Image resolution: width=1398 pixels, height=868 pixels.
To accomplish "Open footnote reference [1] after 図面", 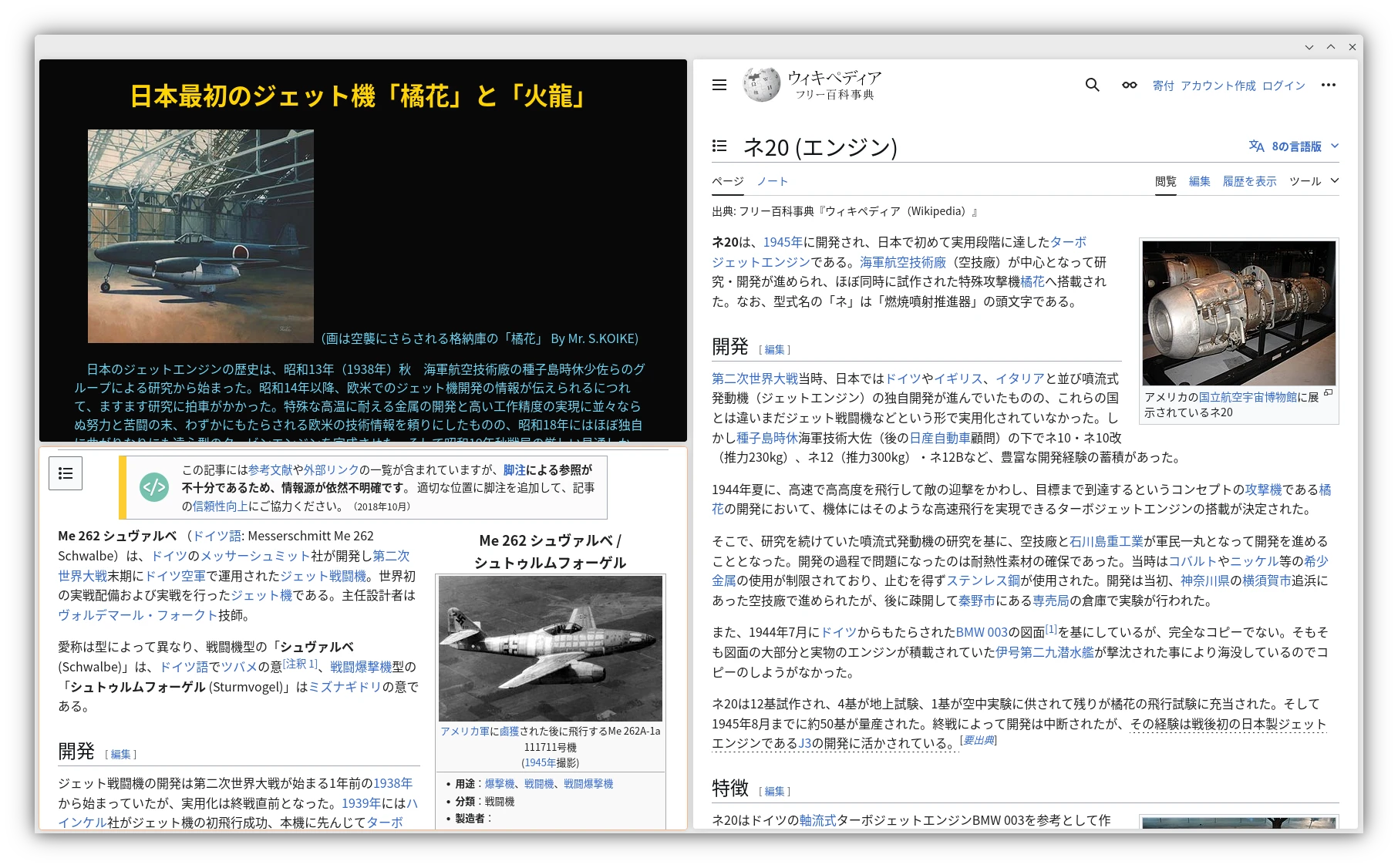I will click(x=1051, y=629).
